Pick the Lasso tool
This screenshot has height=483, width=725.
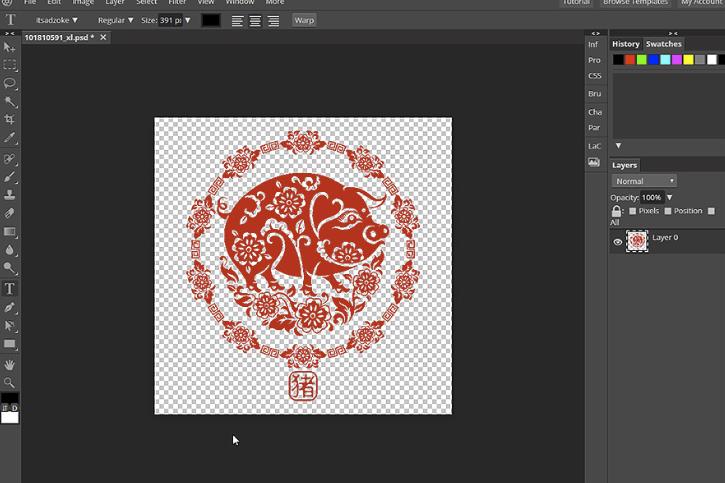click(10, 83)
